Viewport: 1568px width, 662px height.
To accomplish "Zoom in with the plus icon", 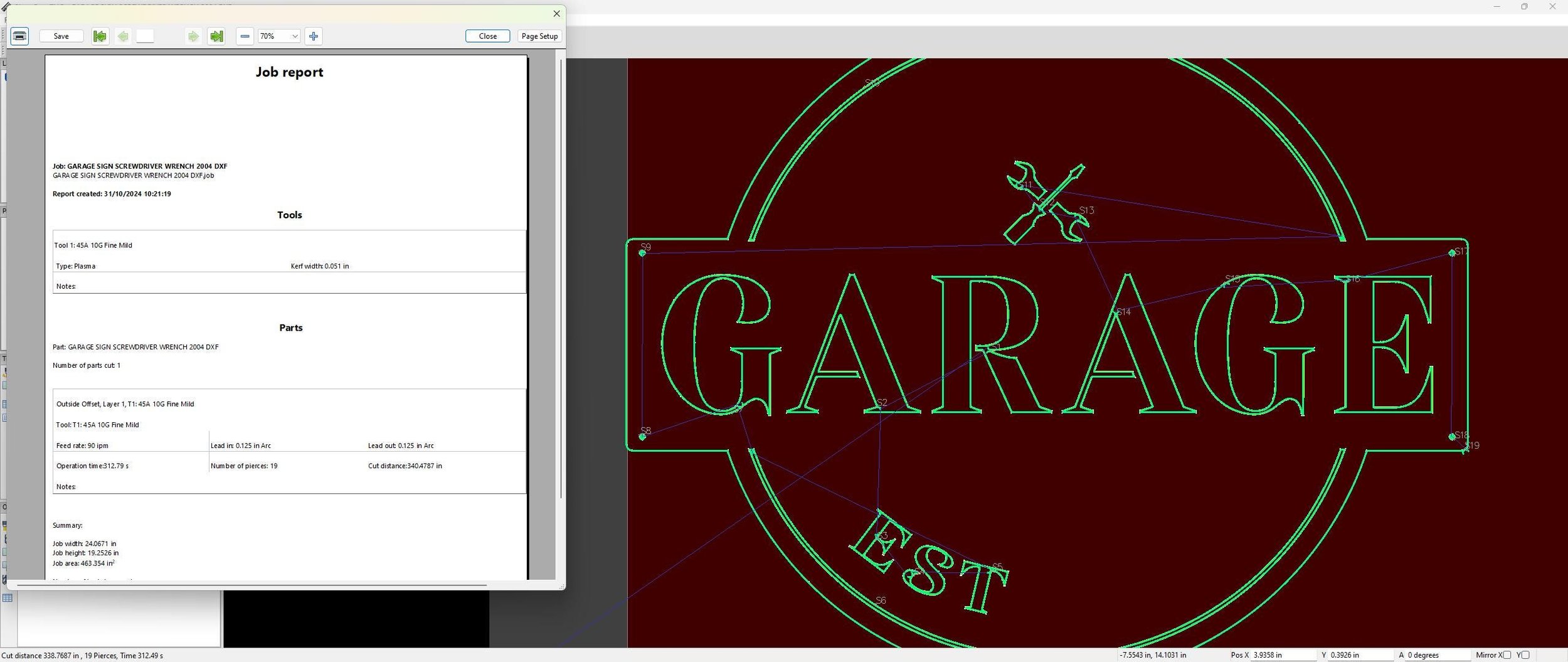I will (314, 36).
